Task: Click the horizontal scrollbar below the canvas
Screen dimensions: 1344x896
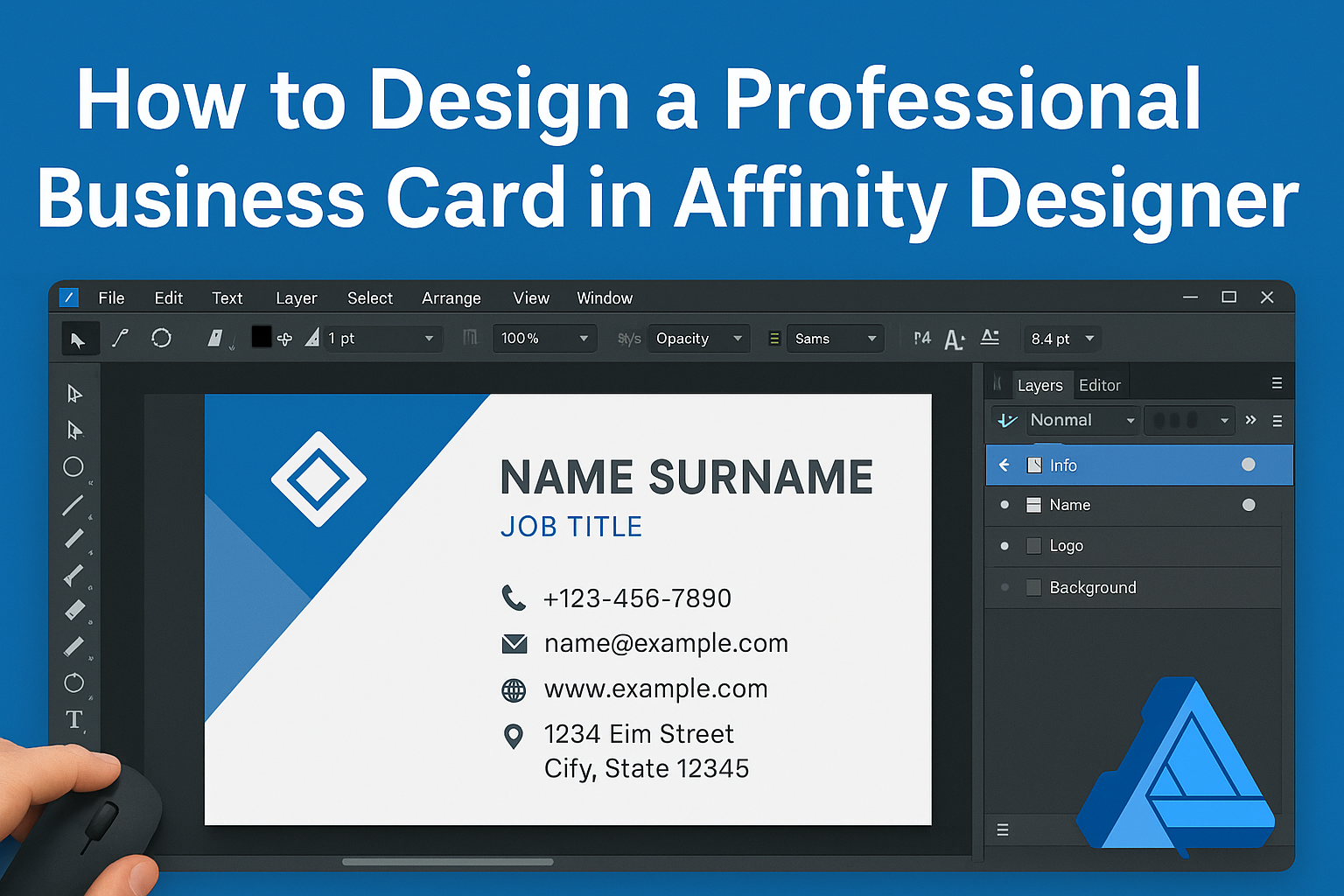Action: point(447,862)
